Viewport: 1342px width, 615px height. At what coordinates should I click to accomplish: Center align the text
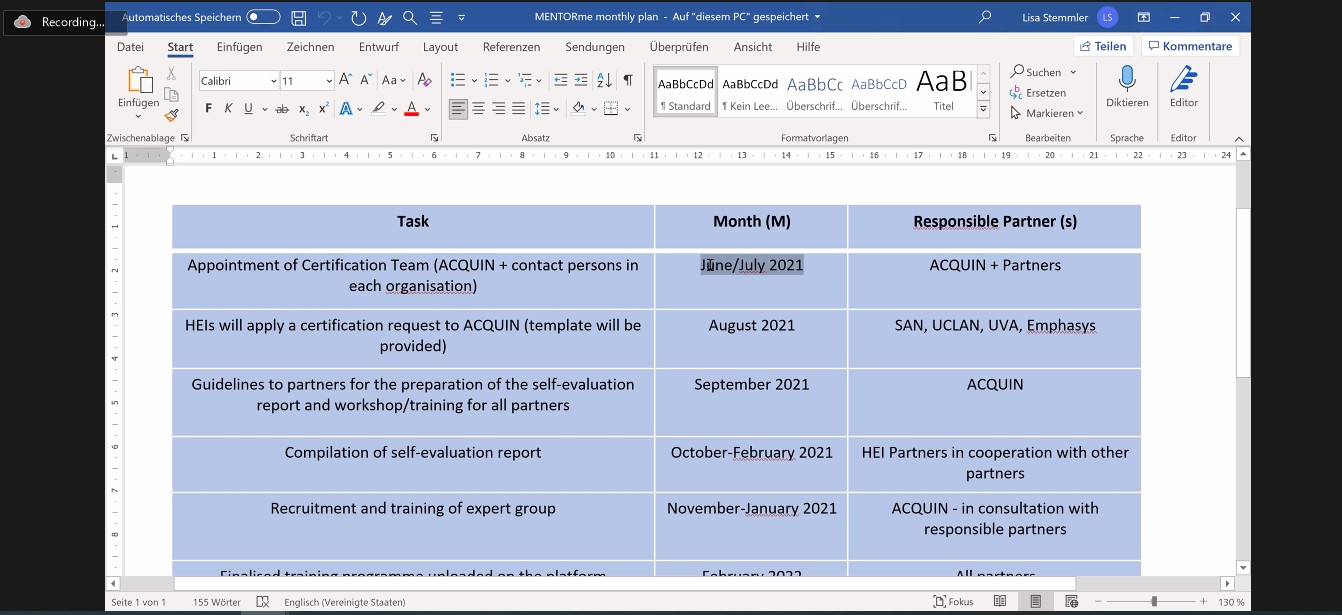pos(478,109)
